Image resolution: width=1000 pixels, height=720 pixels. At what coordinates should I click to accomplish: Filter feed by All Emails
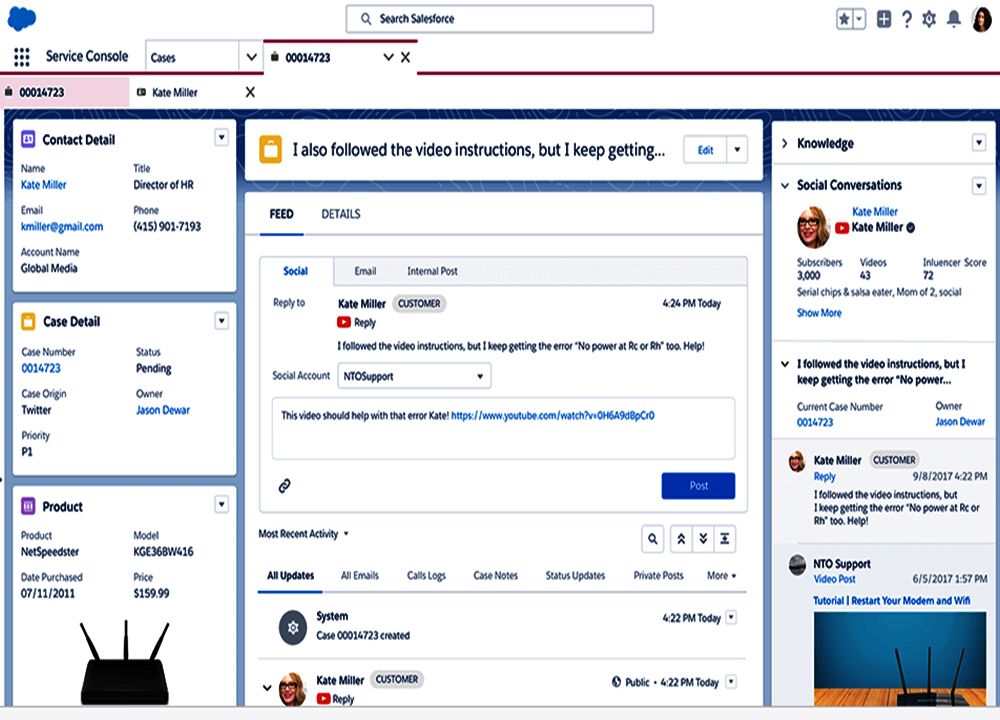tap(359, 576)
